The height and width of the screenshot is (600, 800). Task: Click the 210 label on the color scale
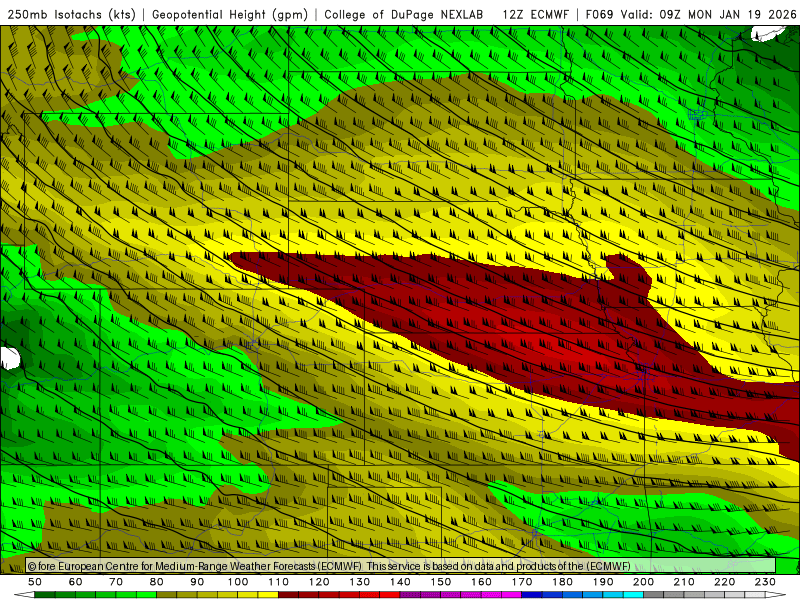pyautogui.click(x=684, y=582)
